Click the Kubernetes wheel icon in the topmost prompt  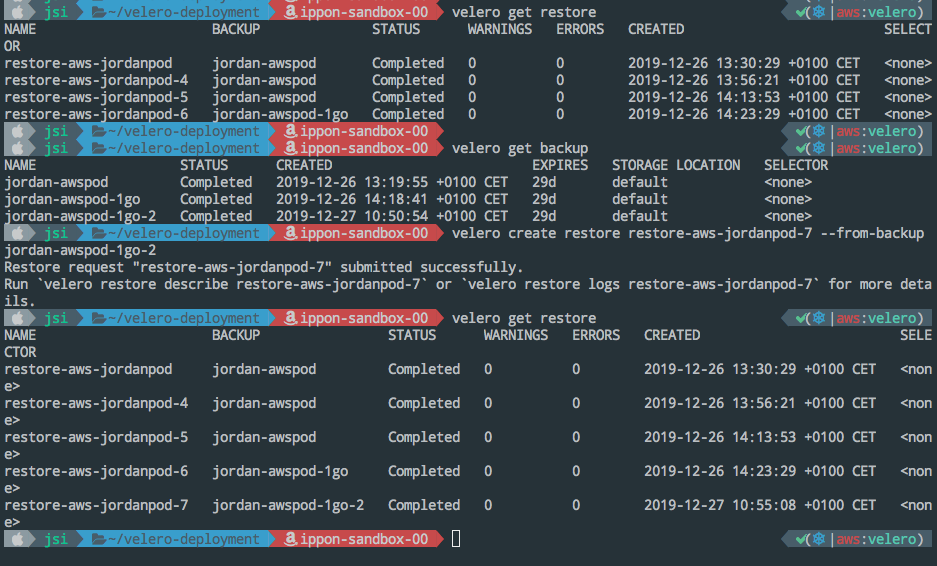(819, 13)
